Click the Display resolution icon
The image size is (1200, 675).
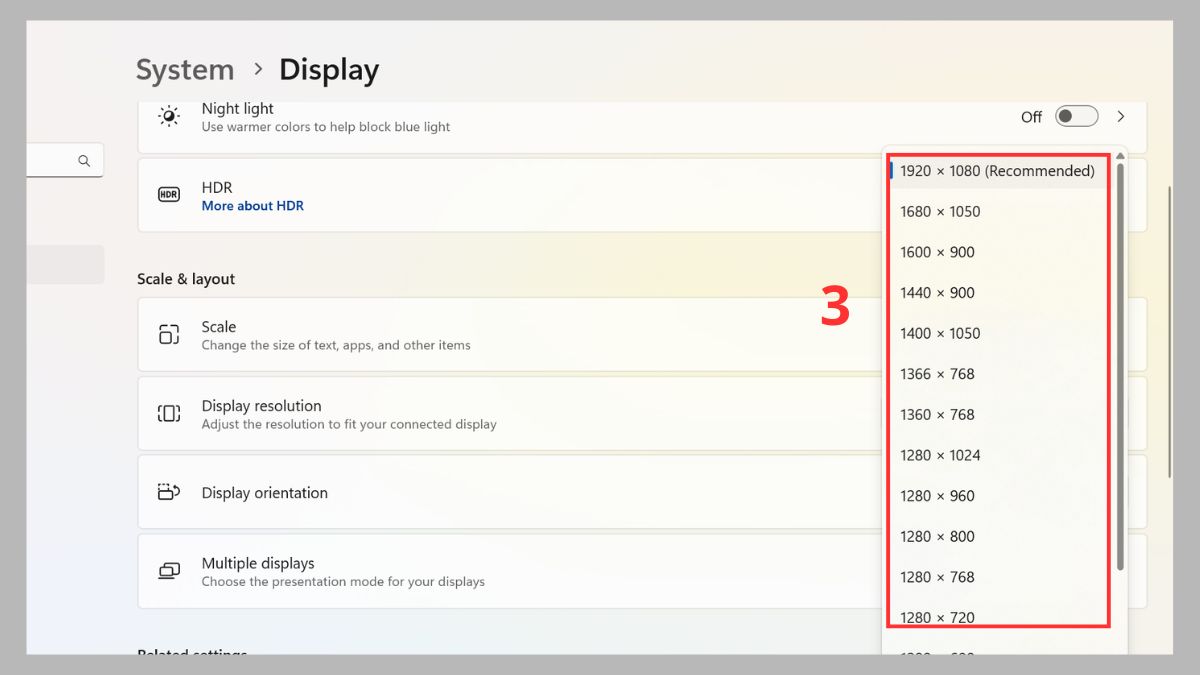[168, 413]
